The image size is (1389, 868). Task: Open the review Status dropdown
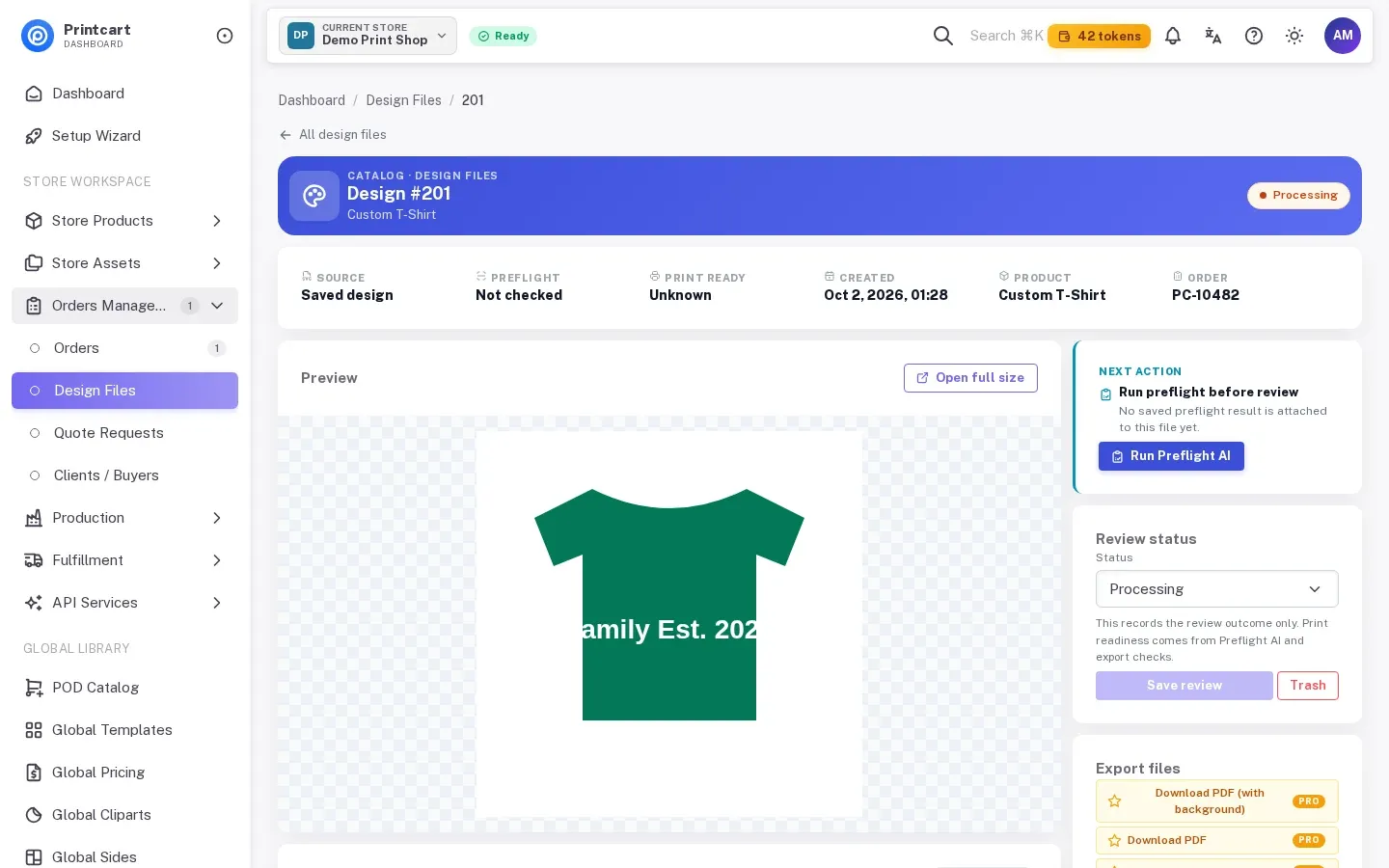[x=1217, y=589]
